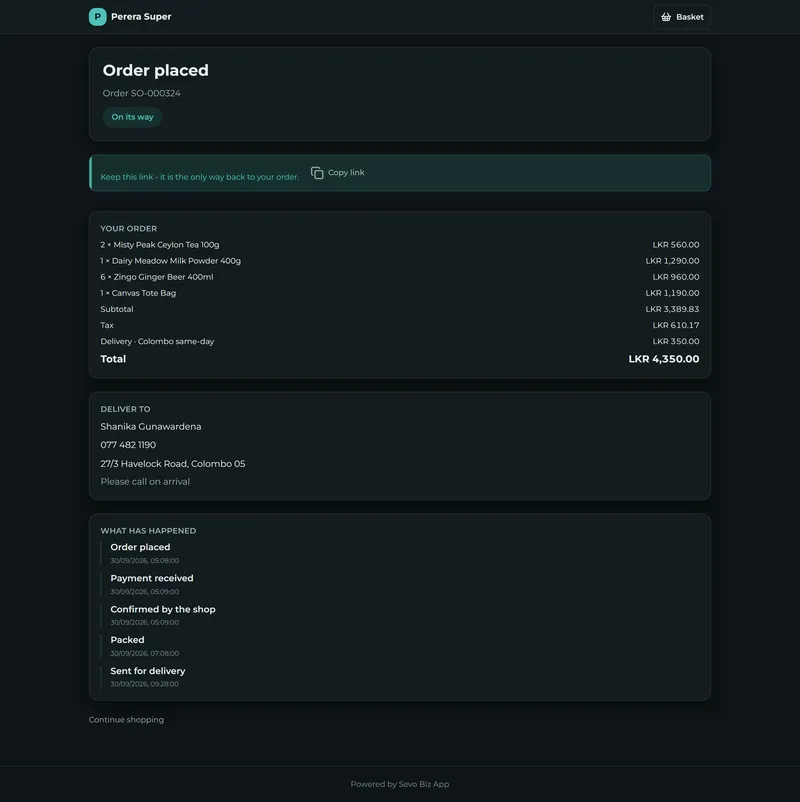Click the 'DELIVER TO' section heading
Viewport: 800px width, 802px height.
[125, 409]
